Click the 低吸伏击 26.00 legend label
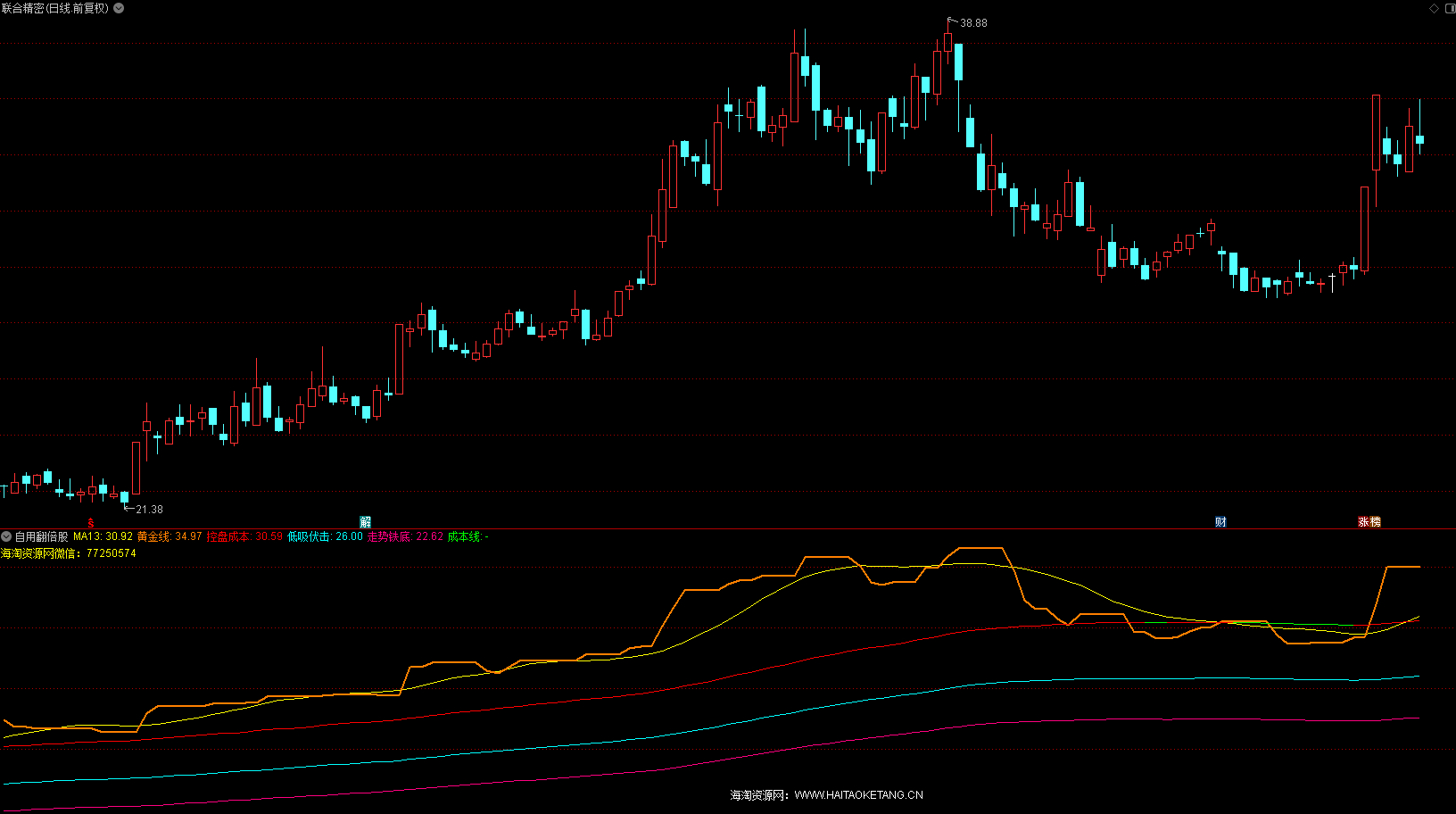Screen dimensions: 1456x814 click(325, 536)
